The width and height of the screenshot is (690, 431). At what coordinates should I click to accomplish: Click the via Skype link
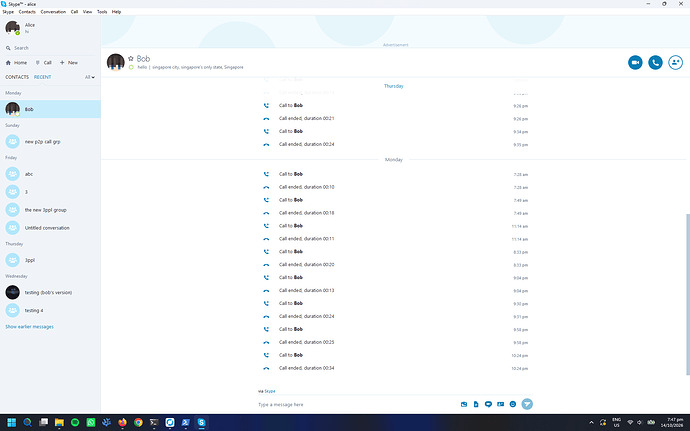coord(270,391)
